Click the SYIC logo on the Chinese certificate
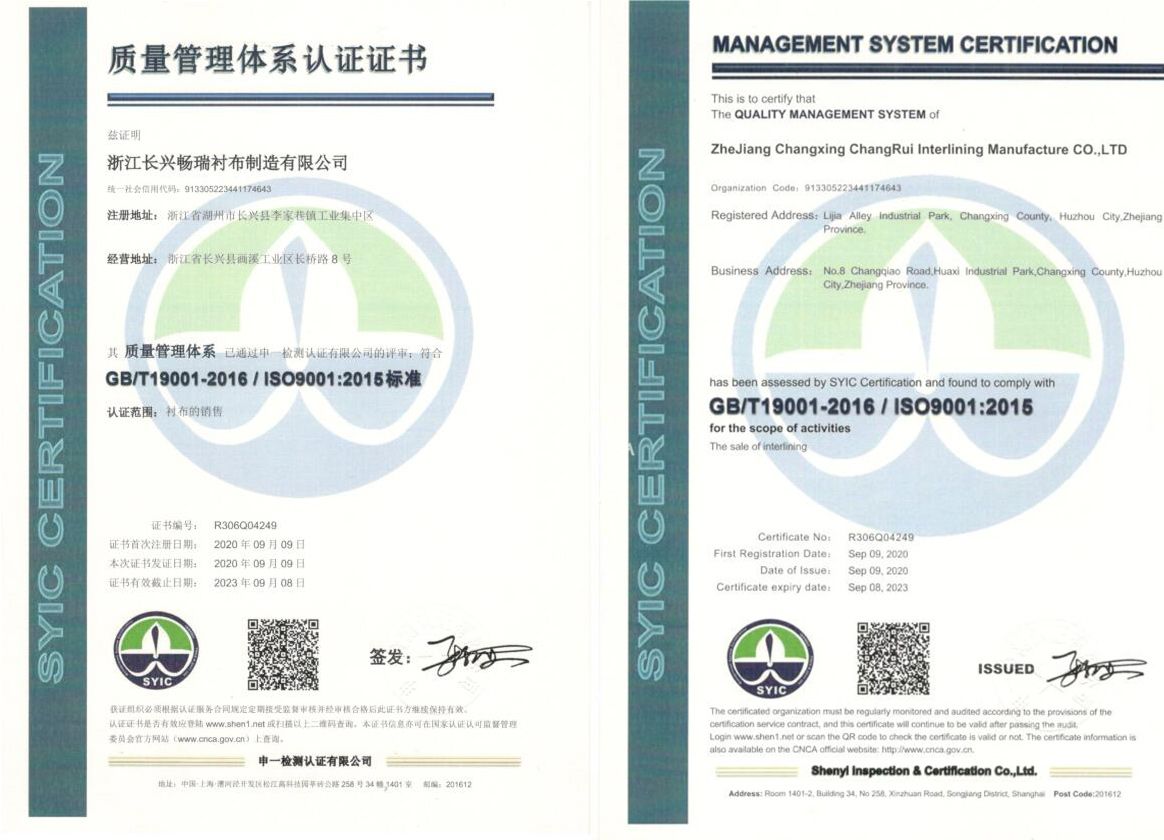The image size is (1164, 840). [x=155, y=650]
